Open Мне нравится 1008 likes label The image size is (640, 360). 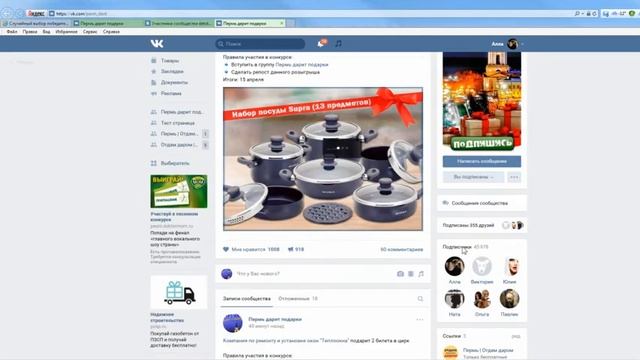pyautogui.click(x=256, y=249)
